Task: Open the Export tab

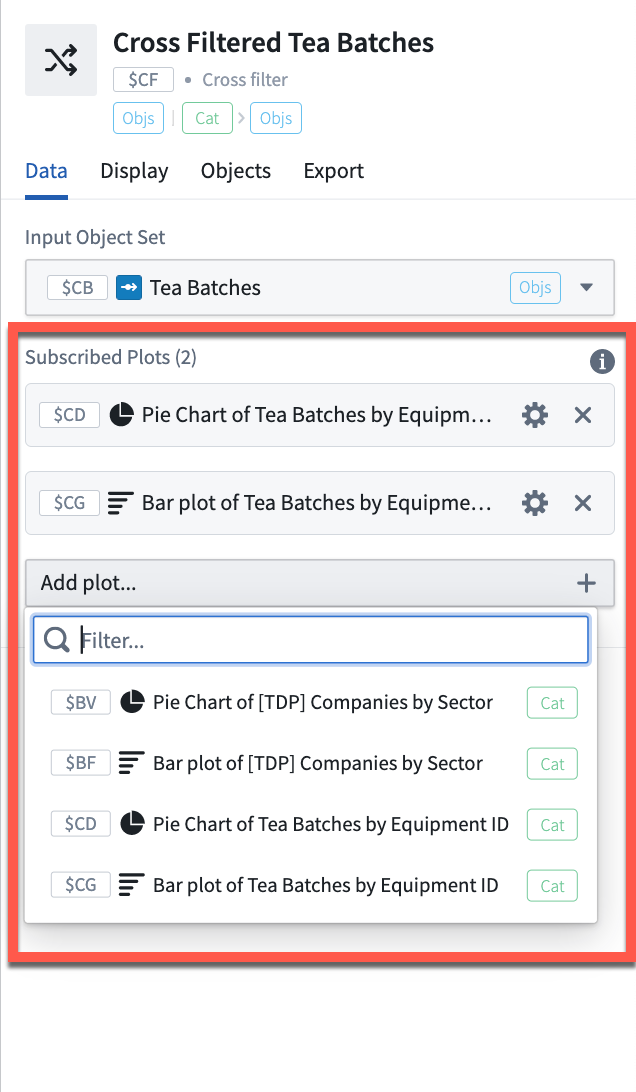Action: (334, 171)
